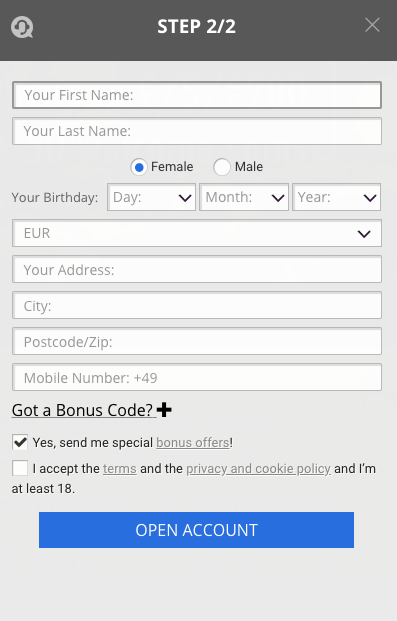Focus the Your Last Name field
The image size is (397, 621).
197,131
